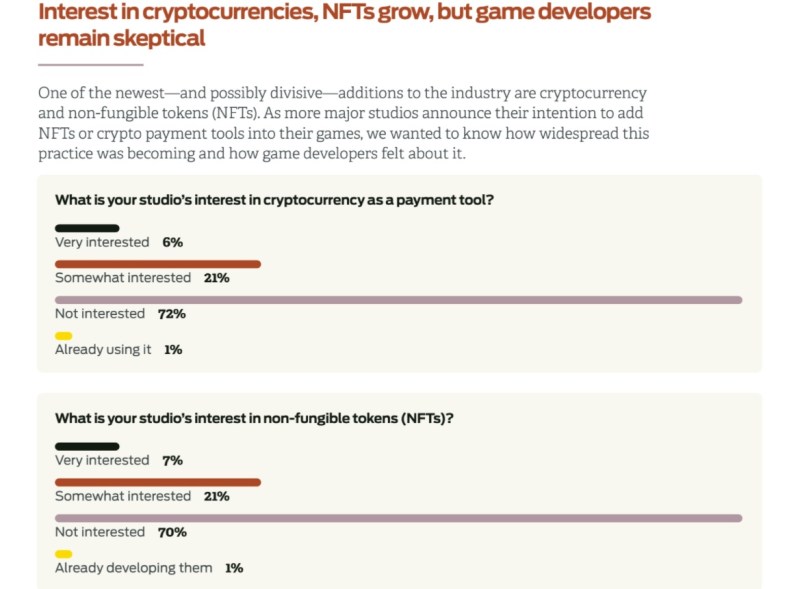
Task: Click the Already using it label
Action: [x=103, y=350]
